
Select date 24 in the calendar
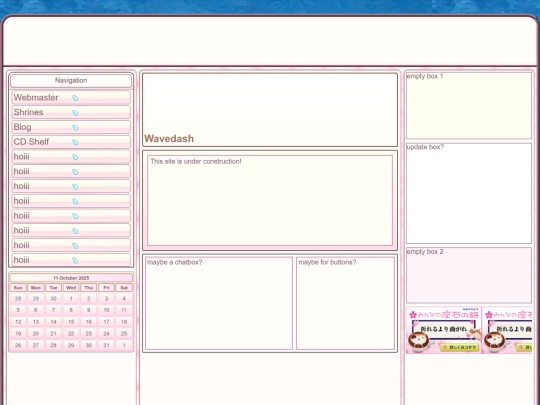(106, 333)
